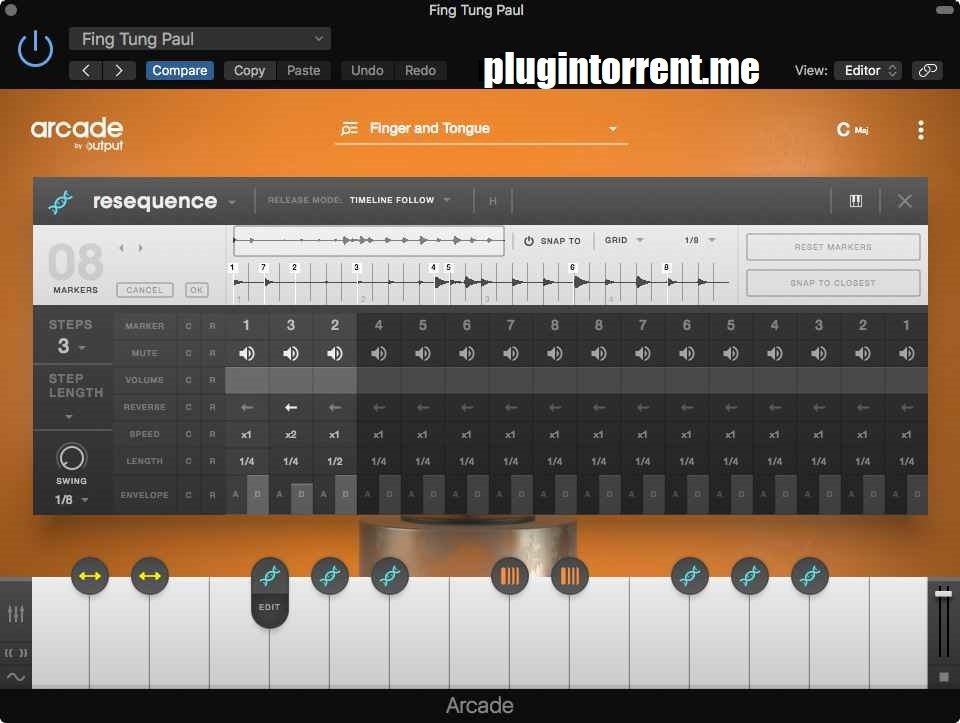Open the View Editor selector
This screenshot has height=723, width=960.
868,70
